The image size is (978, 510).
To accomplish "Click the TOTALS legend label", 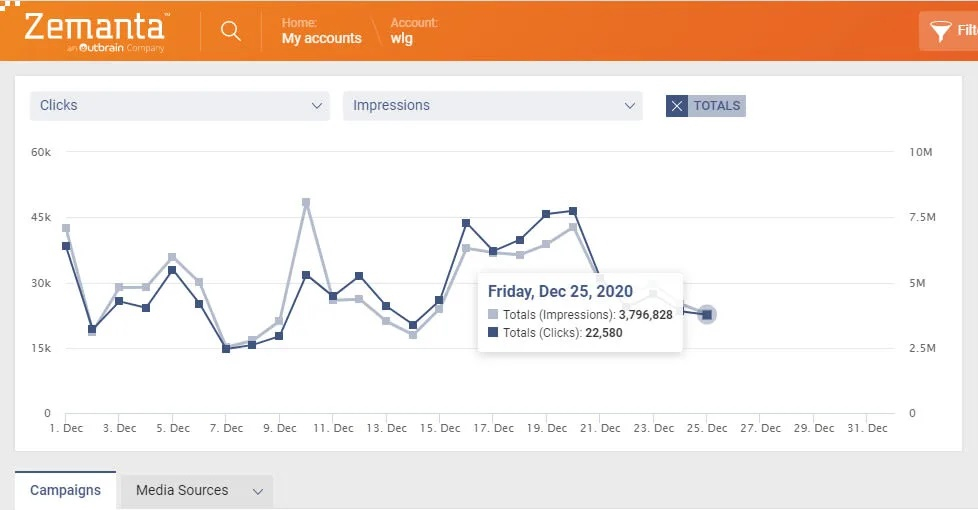I will point(717,106).
